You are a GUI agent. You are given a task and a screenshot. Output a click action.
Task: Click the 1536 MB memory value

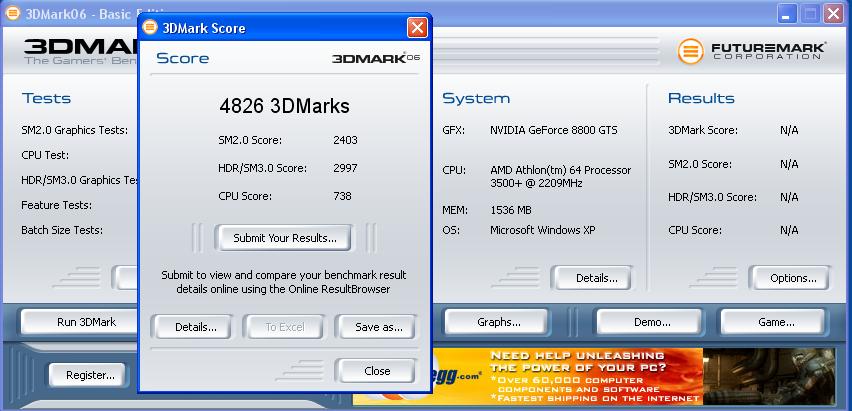tap(511, 210)
